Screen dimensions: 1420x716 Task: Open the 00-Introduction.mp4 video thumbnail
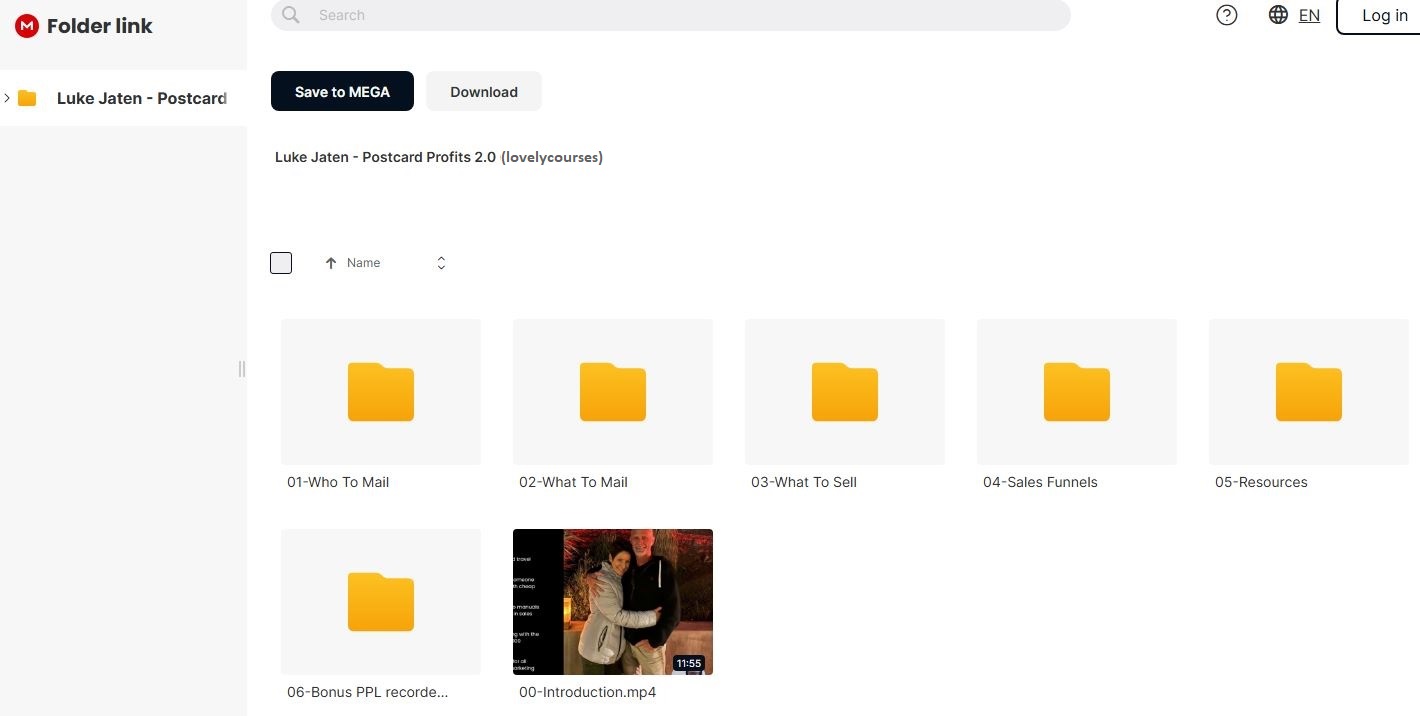coord(613,602)
